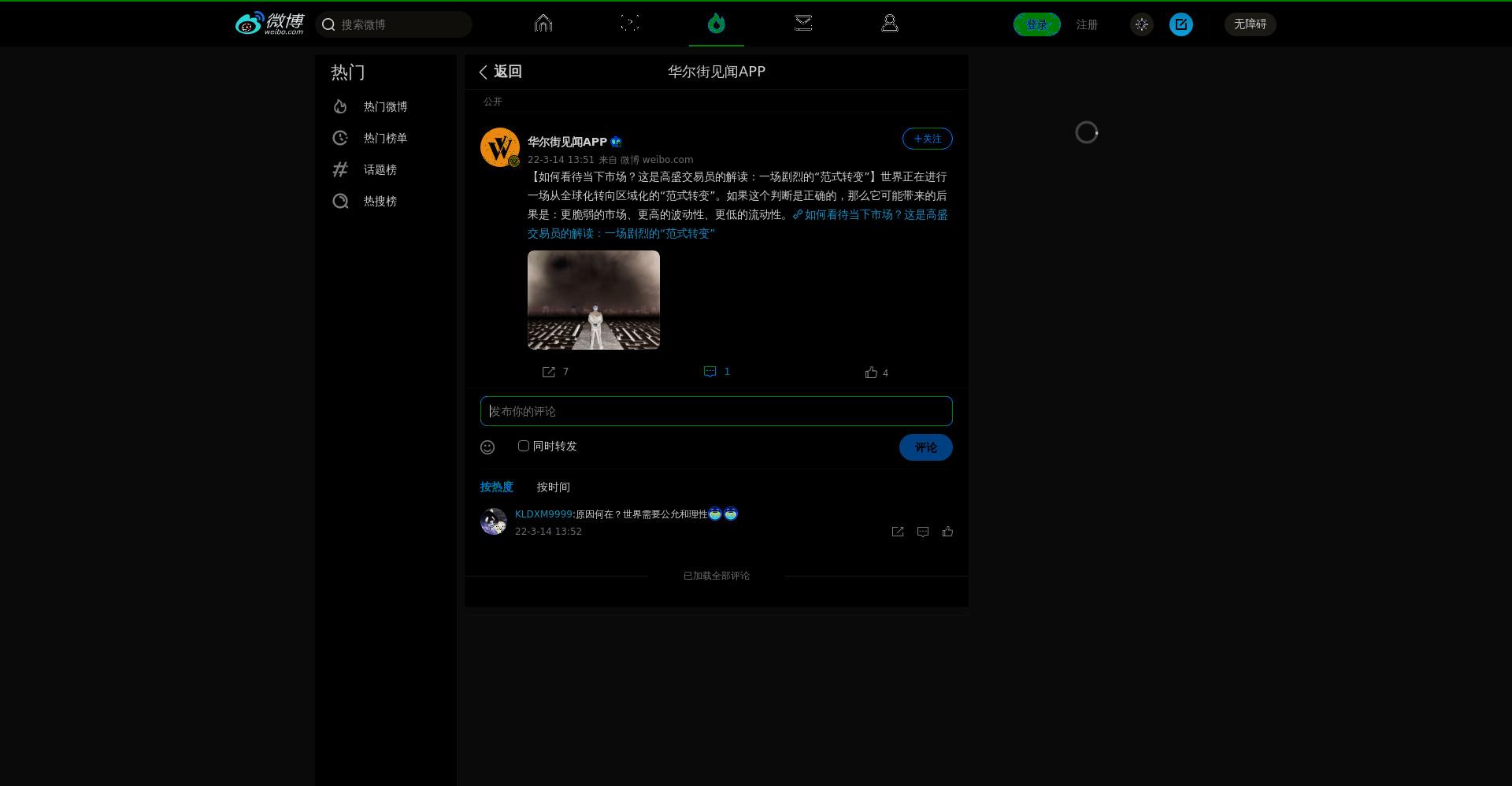Like the post with 4 likes
The width and height of the screenshot is (1512, 786).
(871, 373)
